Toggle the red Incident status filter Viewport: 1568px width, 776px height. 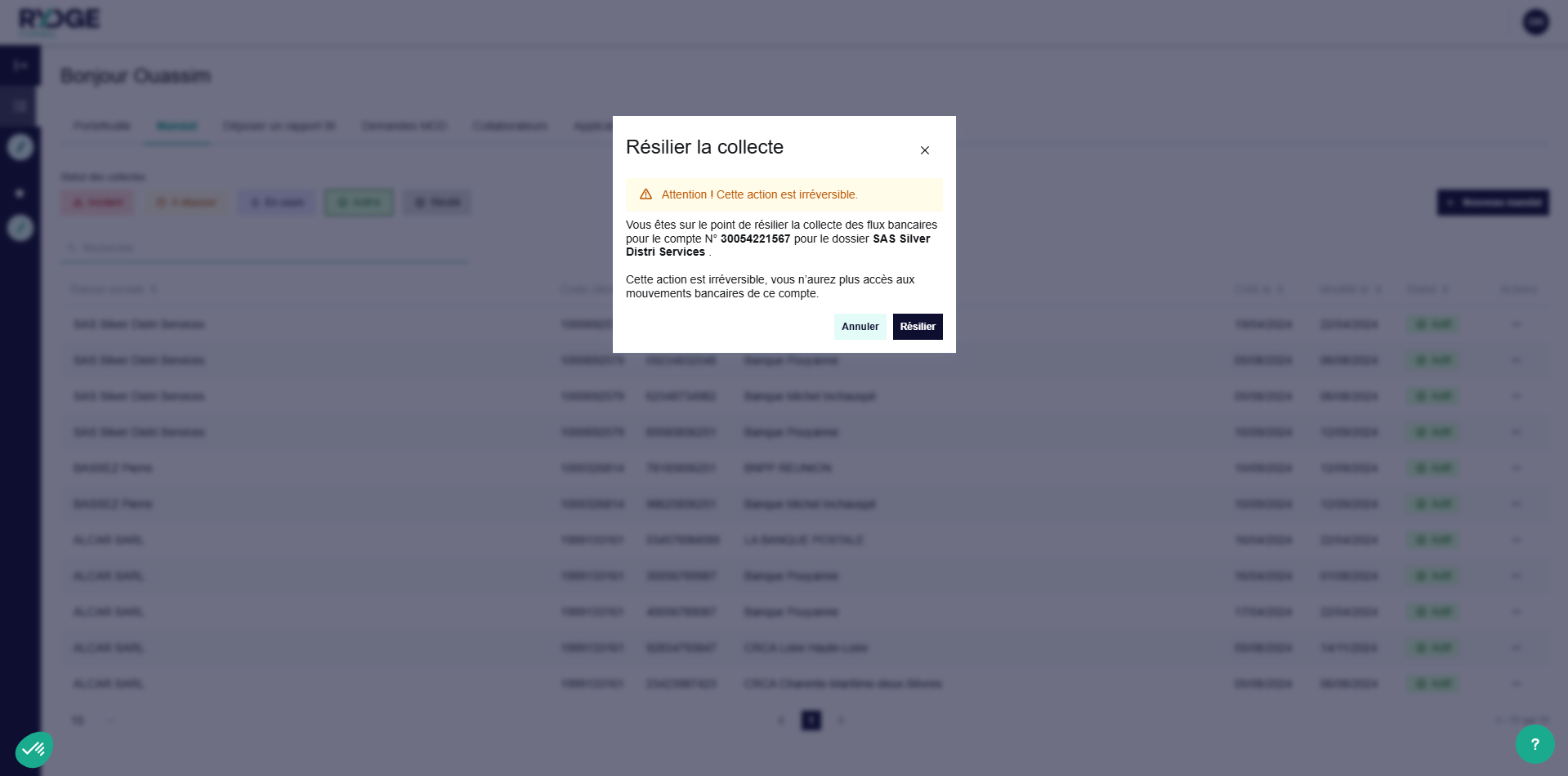(x=98, y=203)
